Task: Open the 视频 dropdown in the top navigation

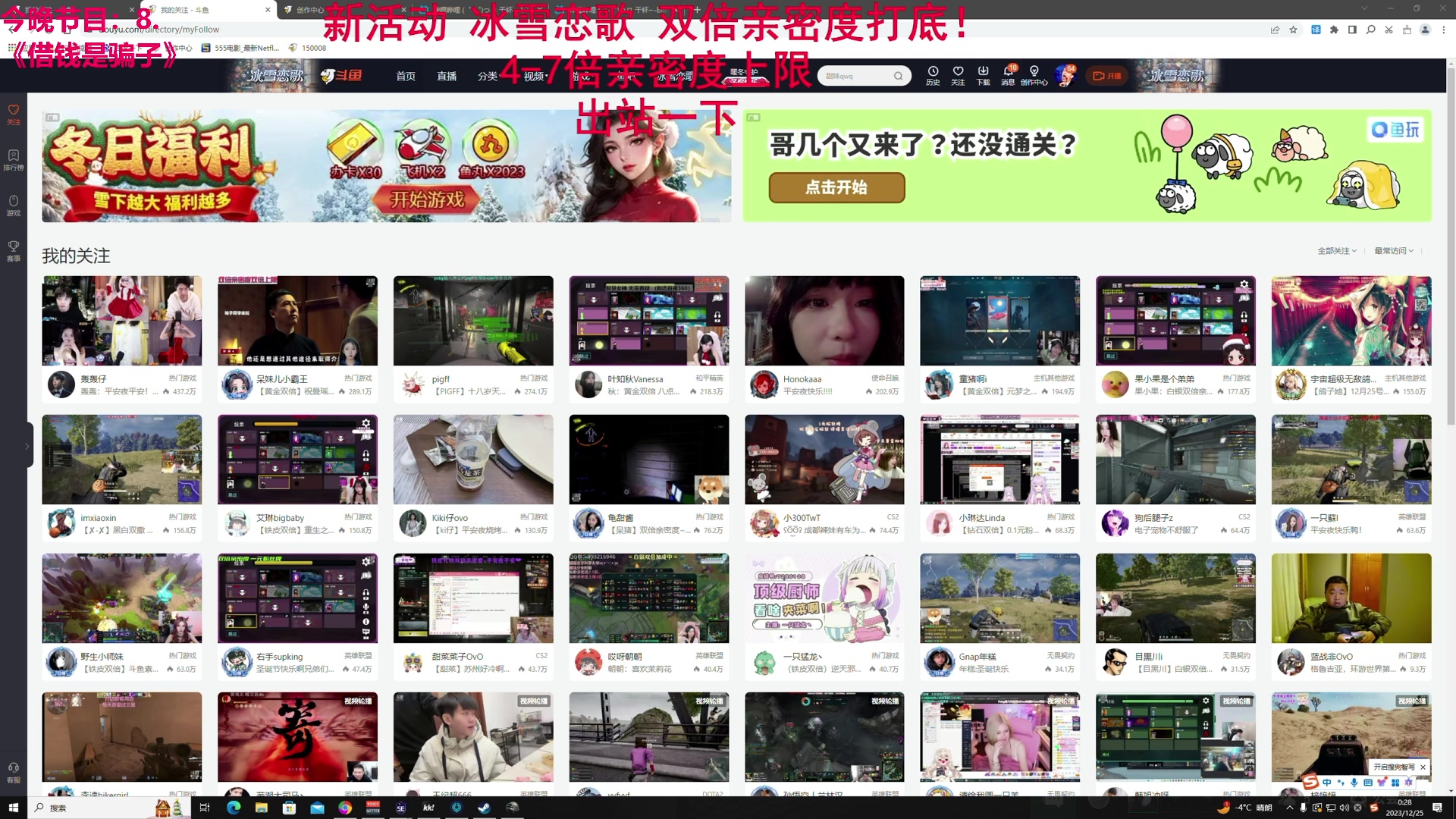Action: [x=535, y=76]
